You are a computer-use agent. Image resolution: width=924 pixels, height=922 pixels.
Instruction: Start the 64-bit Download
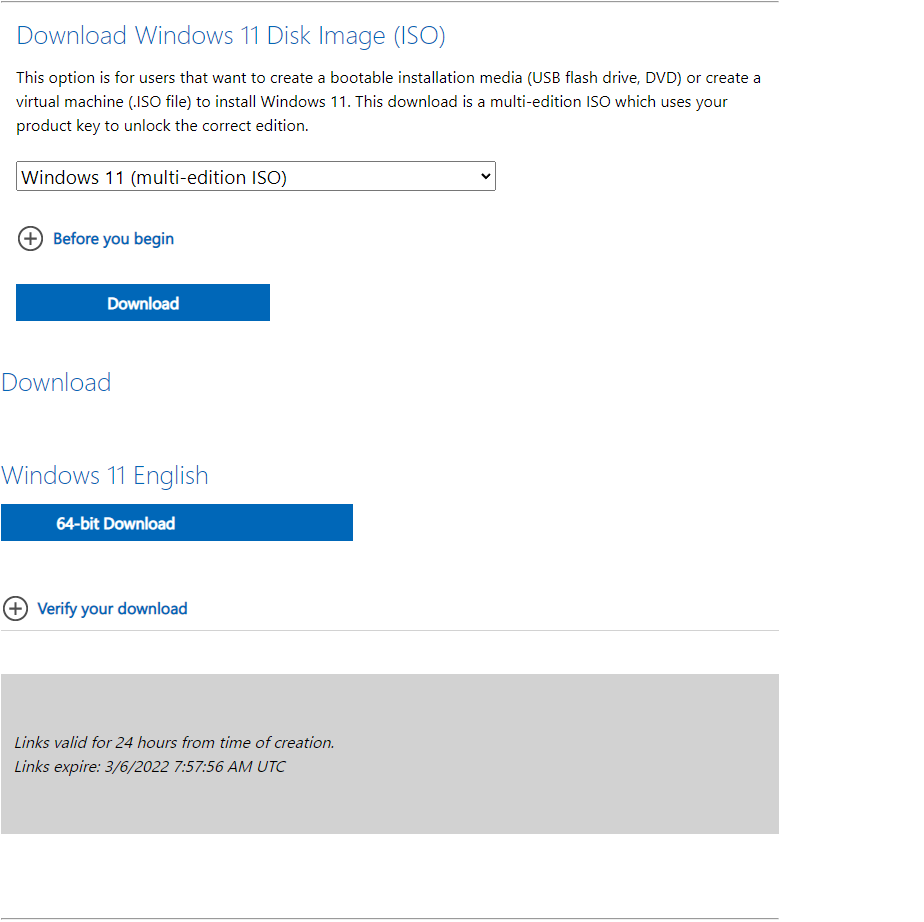click(x=176, y=523)
